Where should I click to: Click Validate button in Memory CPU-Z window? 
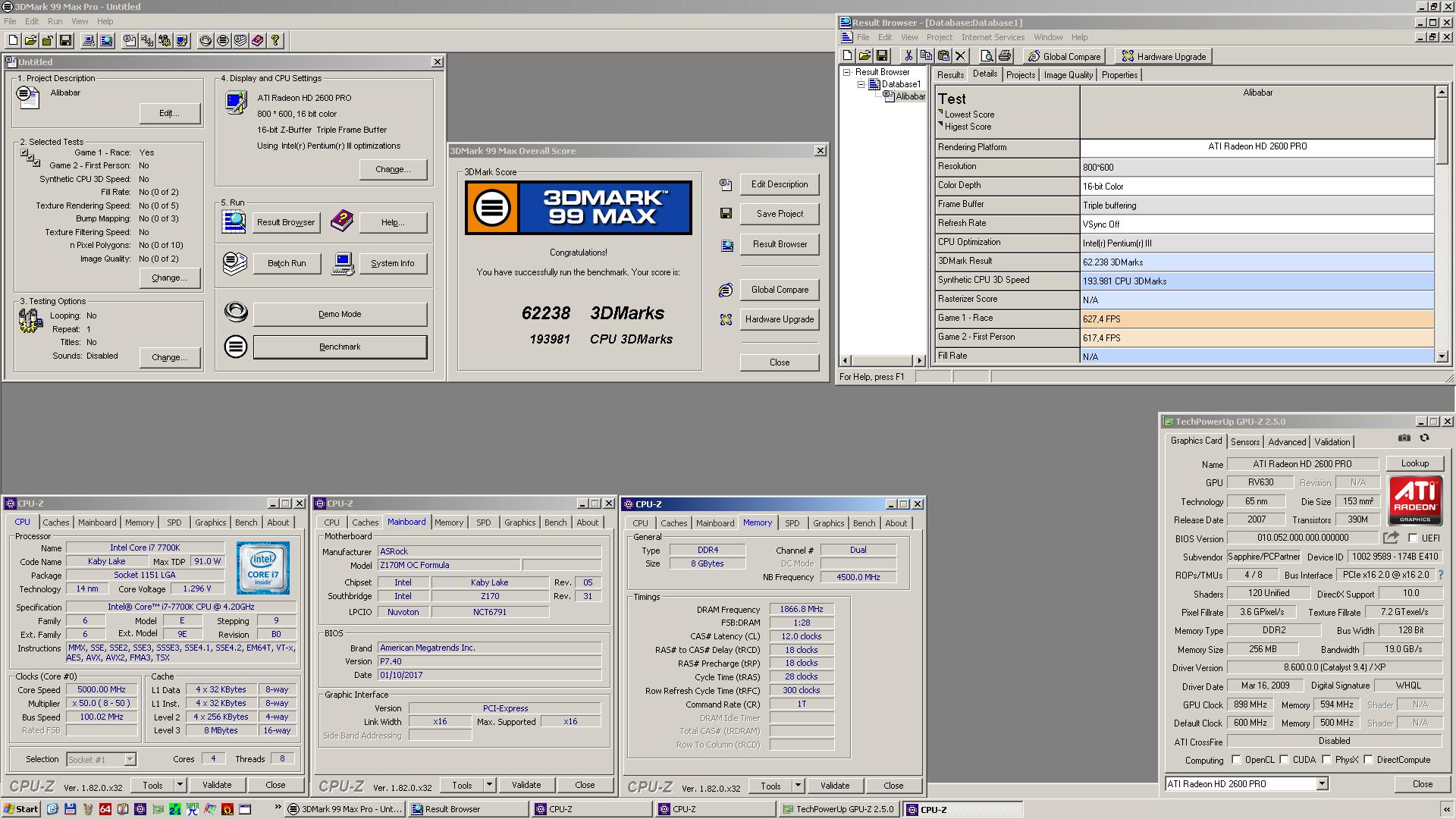[834, 786]
